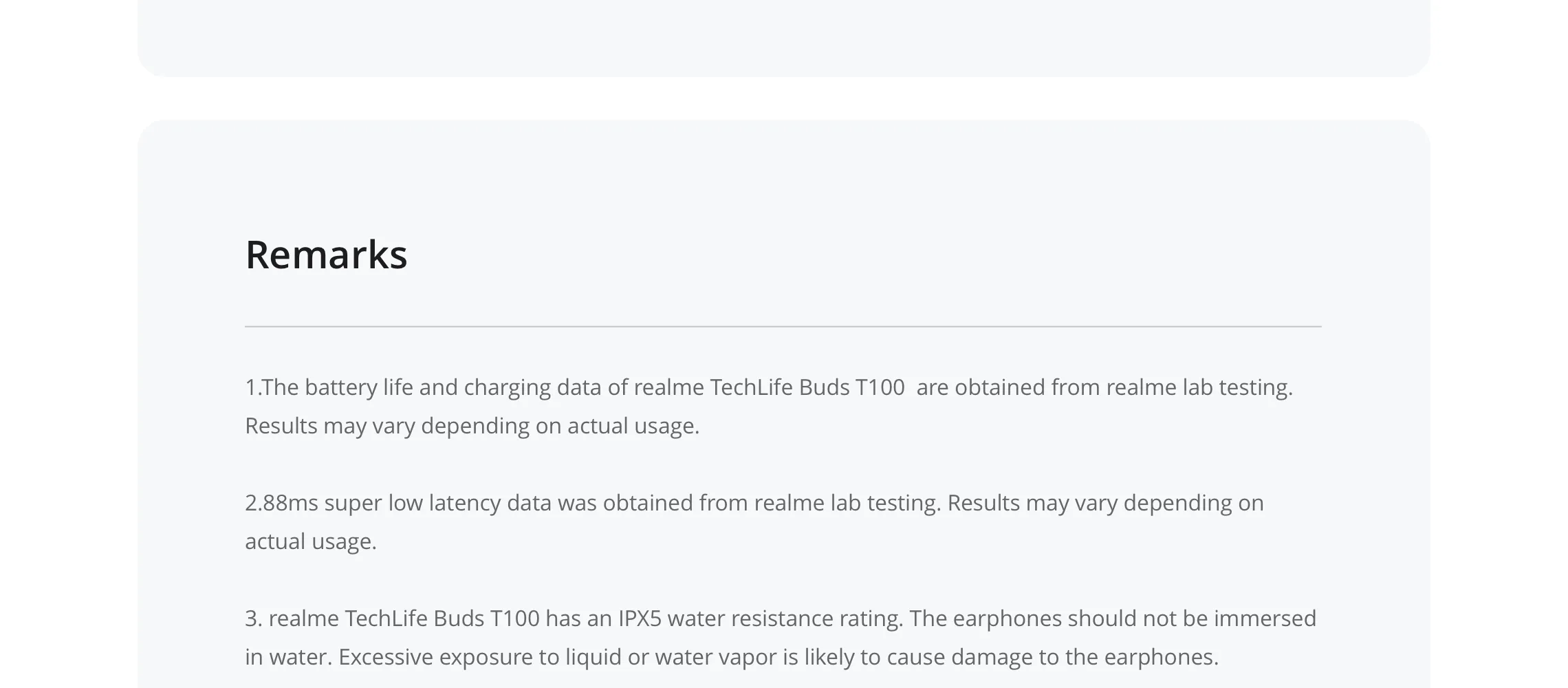Click "T100" in the third remark
The height and width of the screenshot is (688, 1568).
[514, 619]
